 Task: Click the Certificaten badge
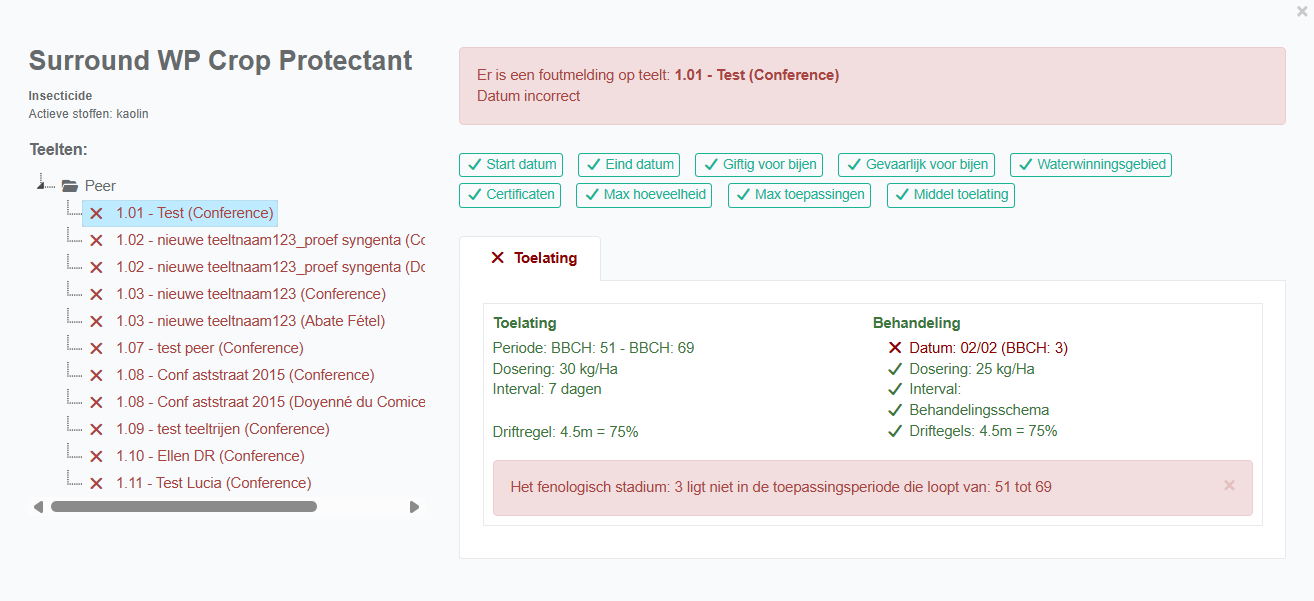[x=510, y=195]
